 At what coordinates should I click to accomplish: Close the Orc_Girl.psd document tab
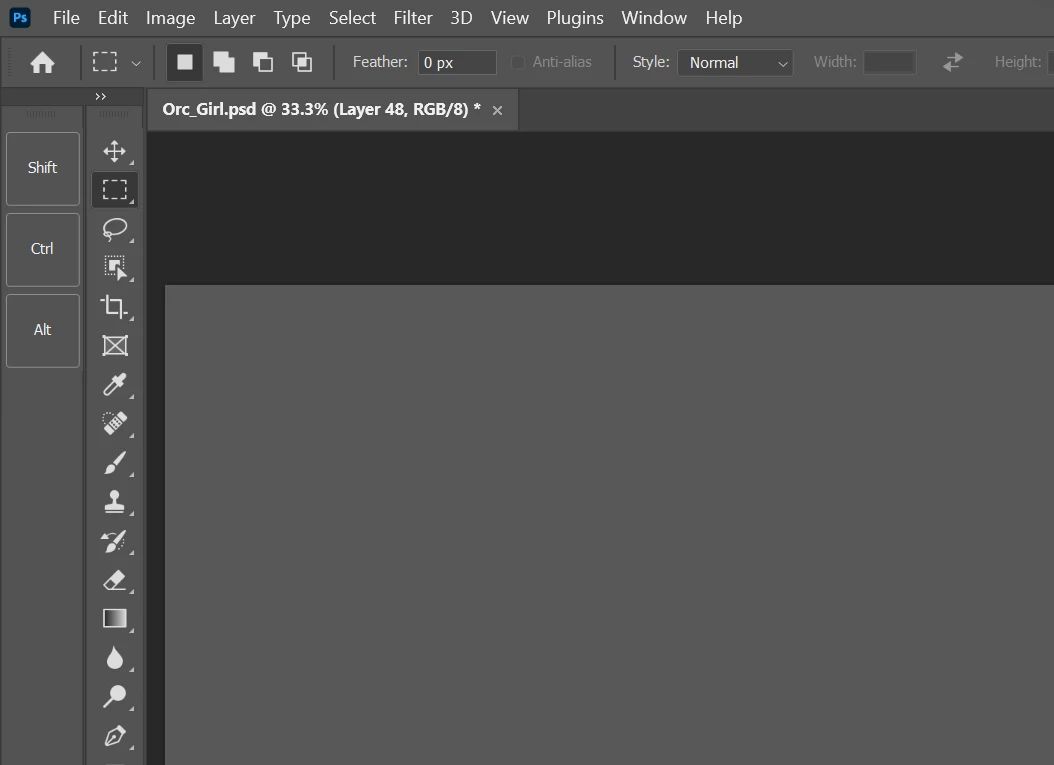tap(497, 110)
